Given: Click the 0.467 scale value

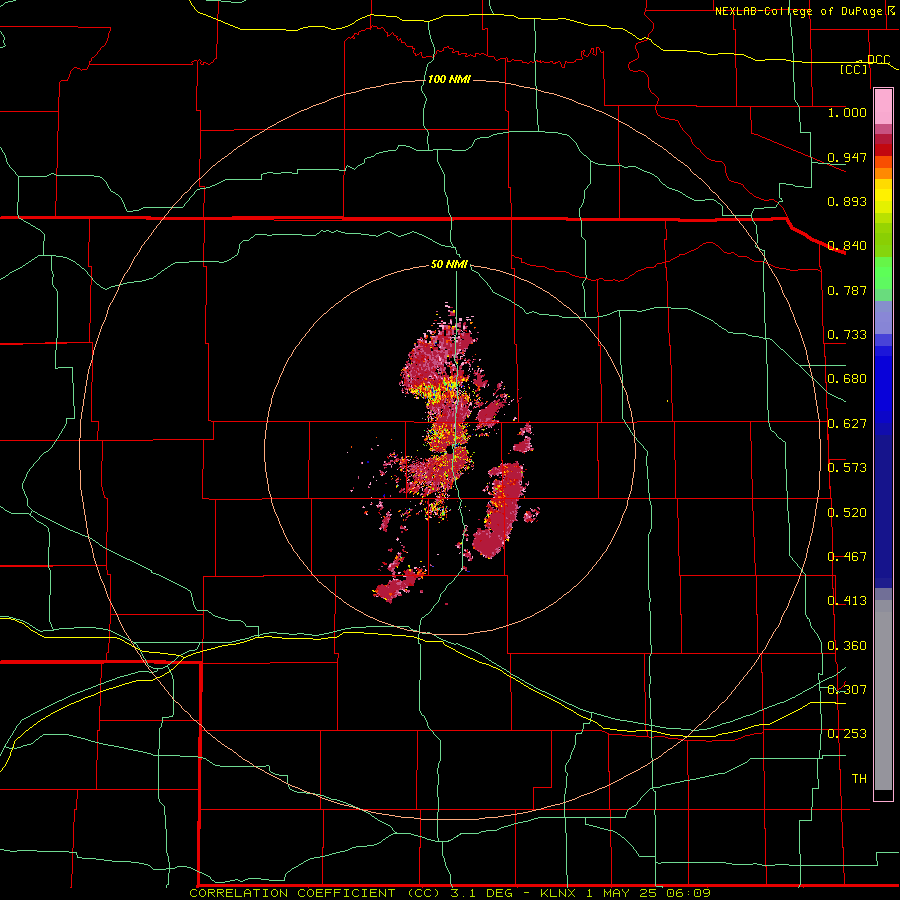Looking at the screenshot, I should (847, 557).
